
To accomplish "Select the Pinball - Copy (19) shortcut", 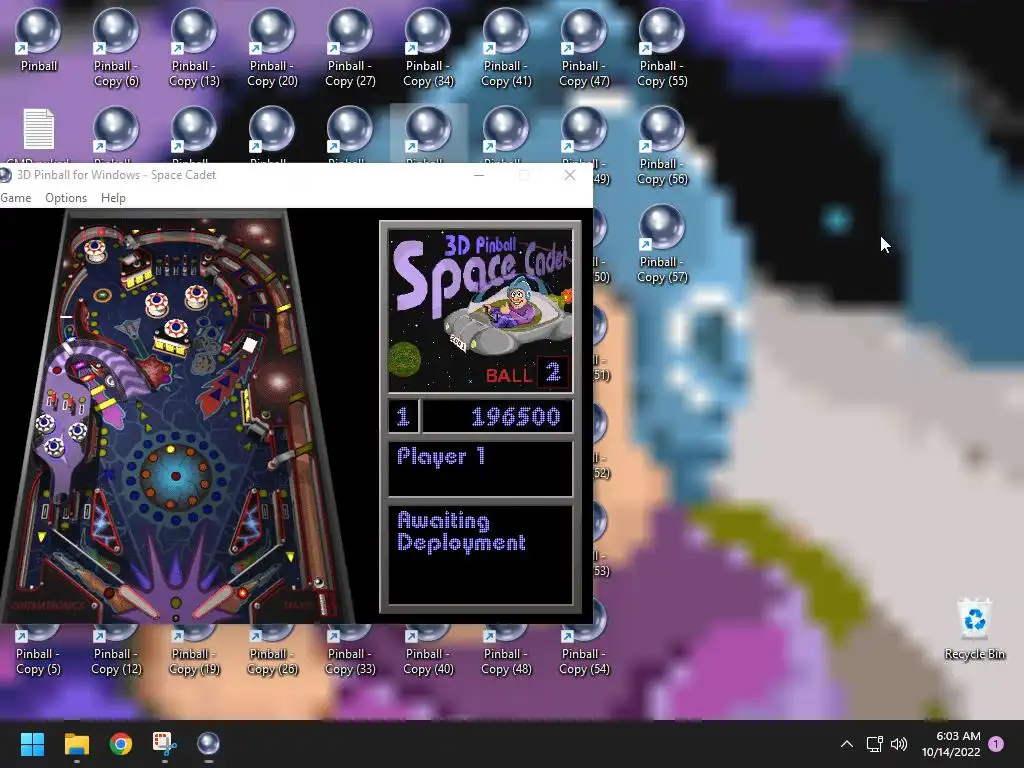I will point(194,650).
